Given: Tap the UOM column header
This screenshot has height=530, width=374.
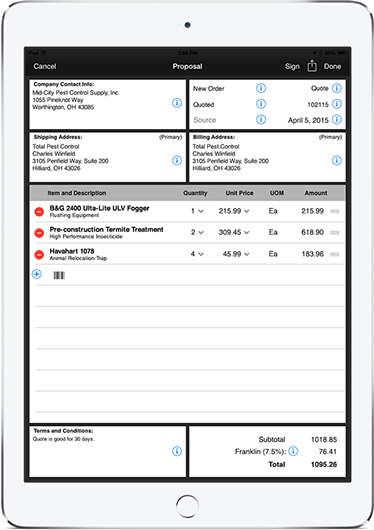Looking at the screenshot, I should click(277, 193).
